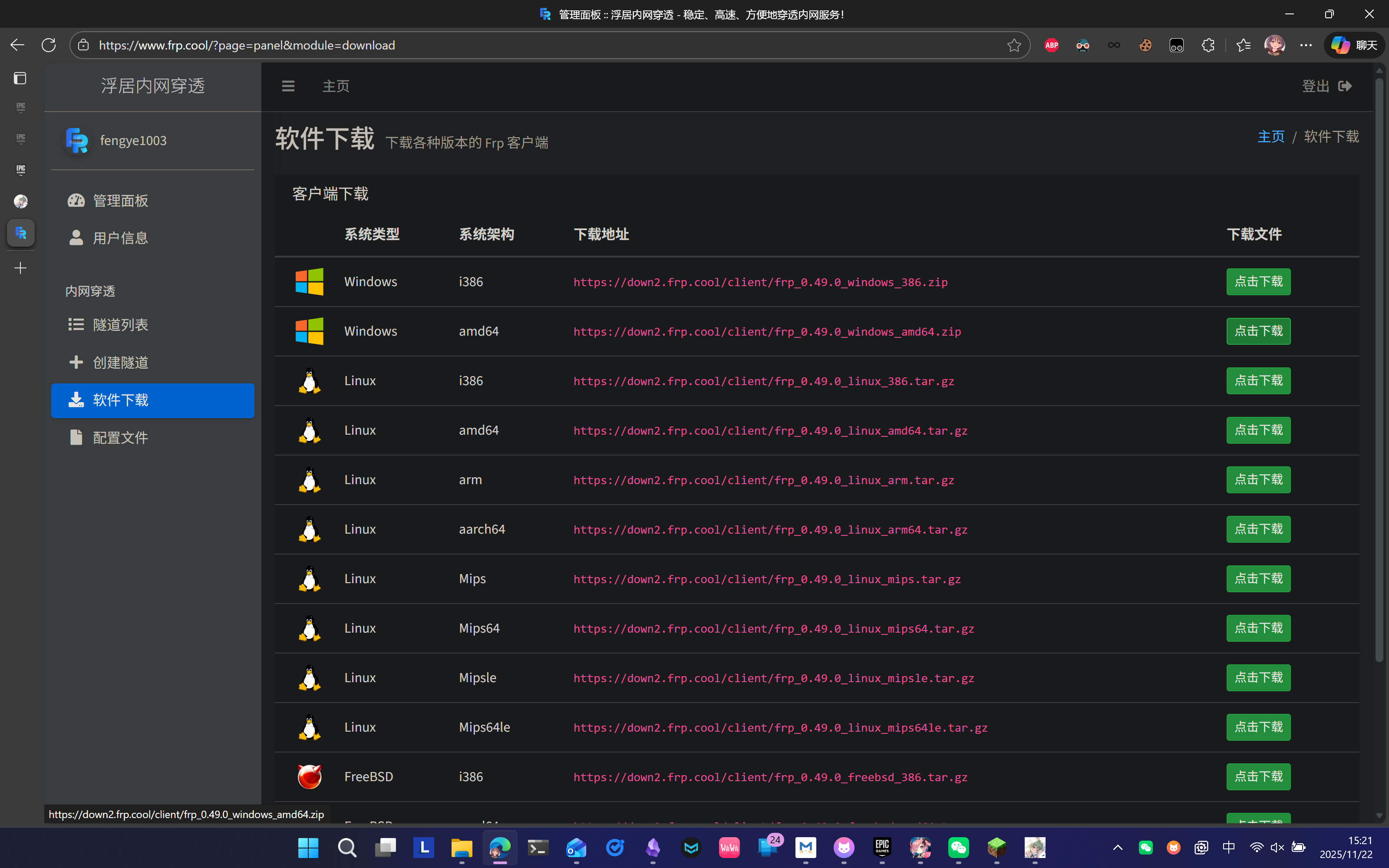Open WeChat from the taskbar
1389x868 pixels.
[959, 847]
